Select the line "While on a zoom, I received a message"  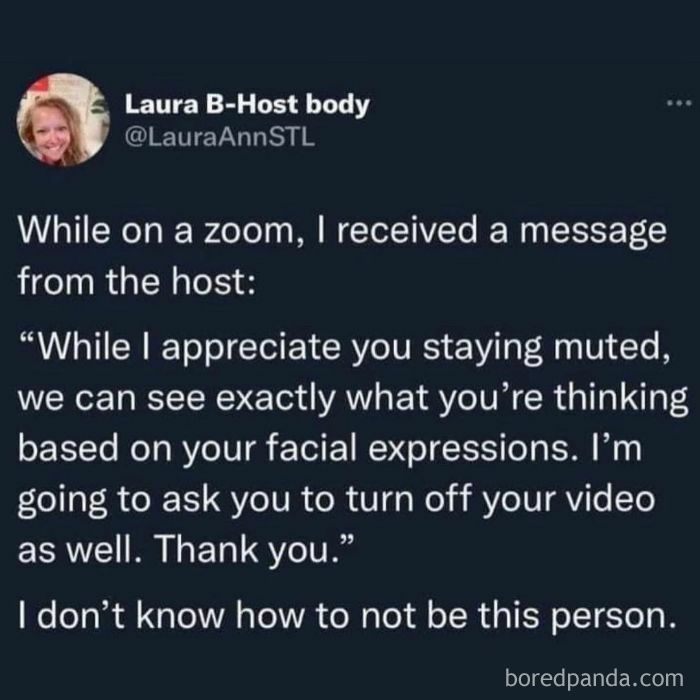[342, 231]
